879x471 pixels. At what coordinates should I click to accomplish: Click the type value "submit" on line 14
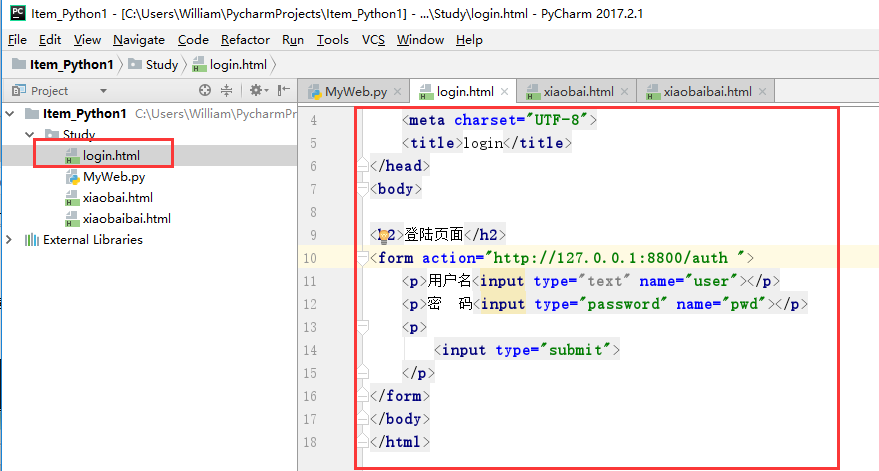point(576,350)
